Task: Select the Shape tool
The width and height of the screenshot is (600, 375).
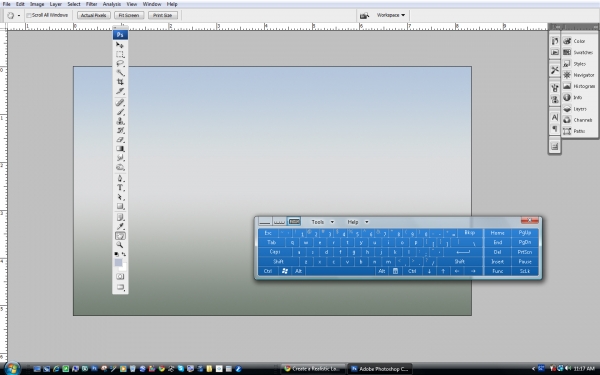Action: point(120,207)
